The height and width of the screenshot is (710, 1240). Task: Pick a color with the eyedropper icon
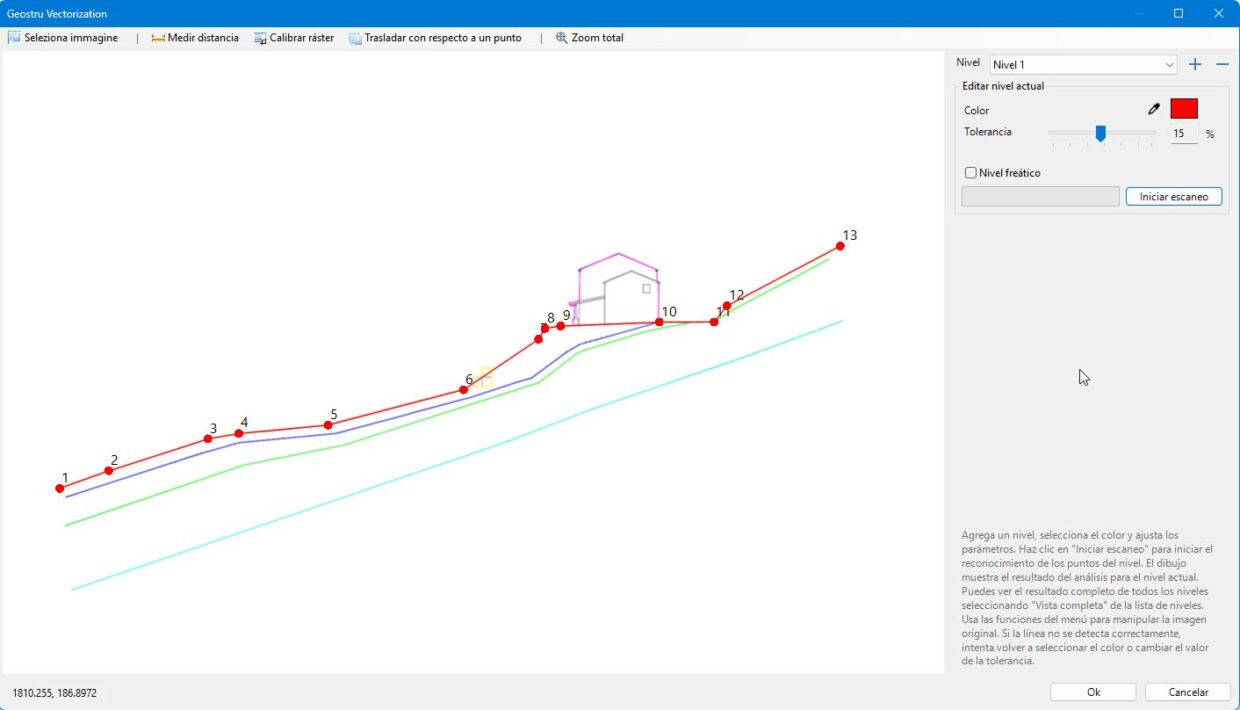point(1153,108)
